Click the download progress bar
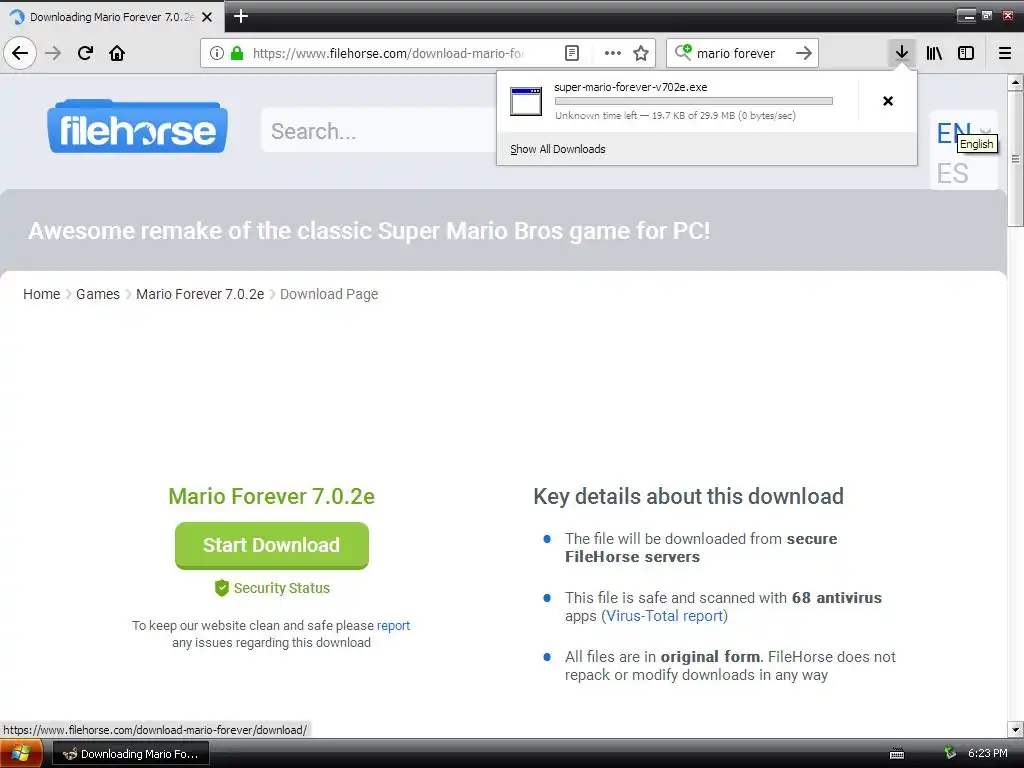This screenshot has width=1024, height=768. pos(694,101)
